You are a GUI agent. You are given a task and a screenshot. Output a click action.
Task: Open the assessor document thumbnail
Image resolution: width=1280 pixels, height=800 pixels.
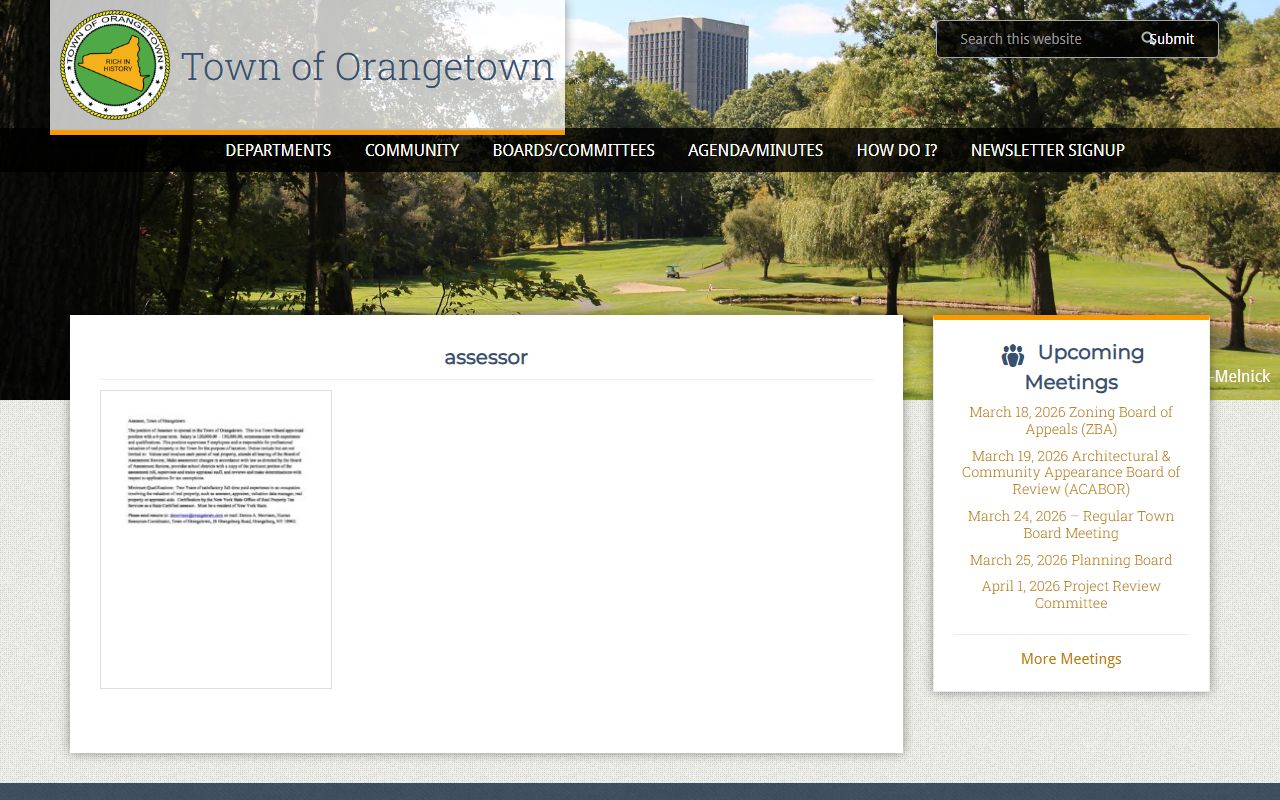(x=216, y=539)
